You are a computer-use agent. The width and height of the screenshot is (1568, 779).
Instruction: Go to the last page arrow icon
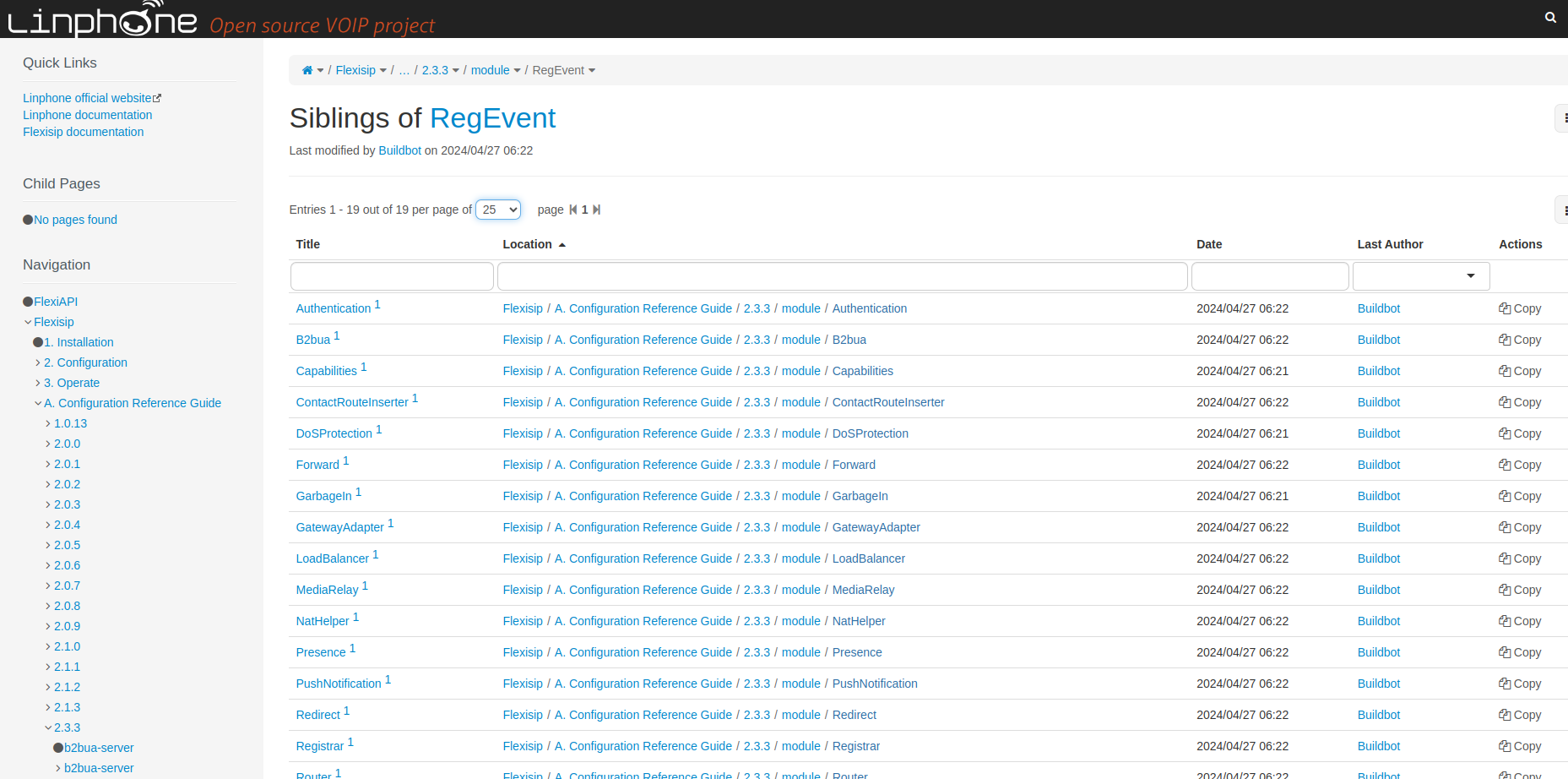(x=597, y=210)
